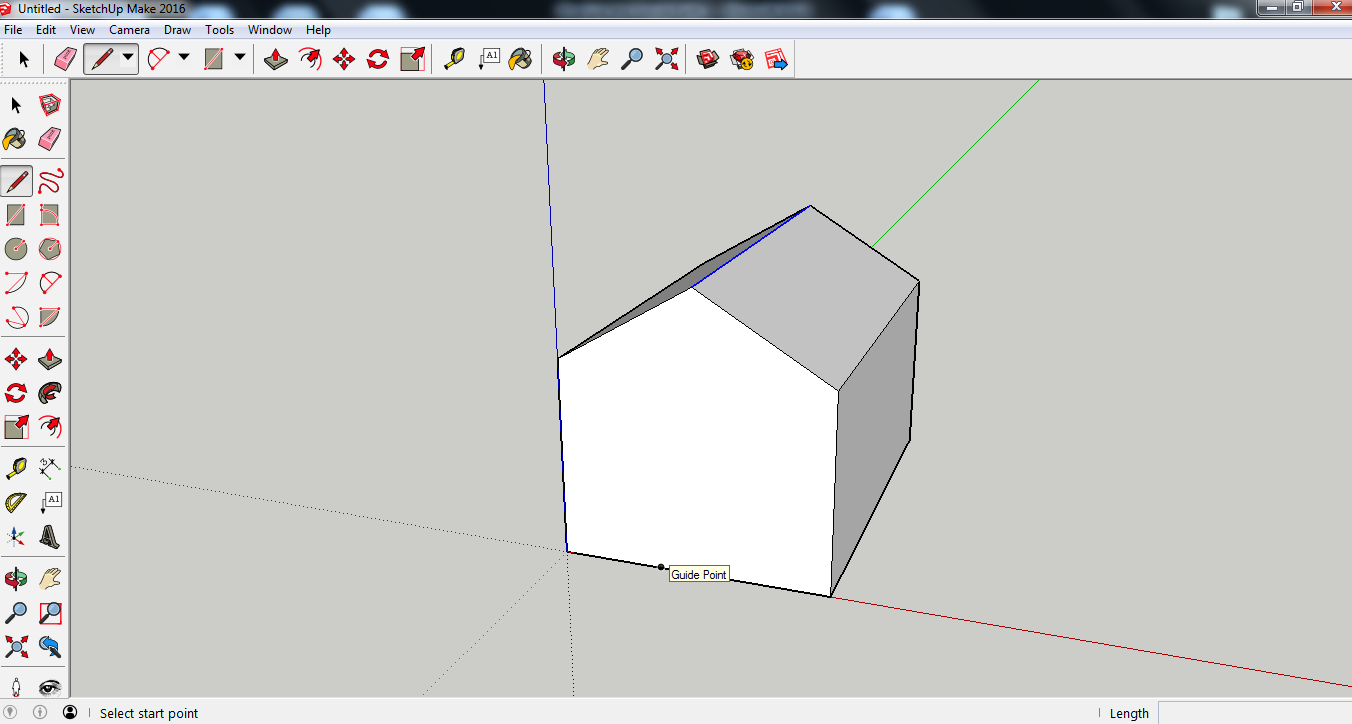The width and height of the screenshot is (1352, 724).
Task: Select Tape Measure in the top toolbar
Action: click(x=455, y=59)
